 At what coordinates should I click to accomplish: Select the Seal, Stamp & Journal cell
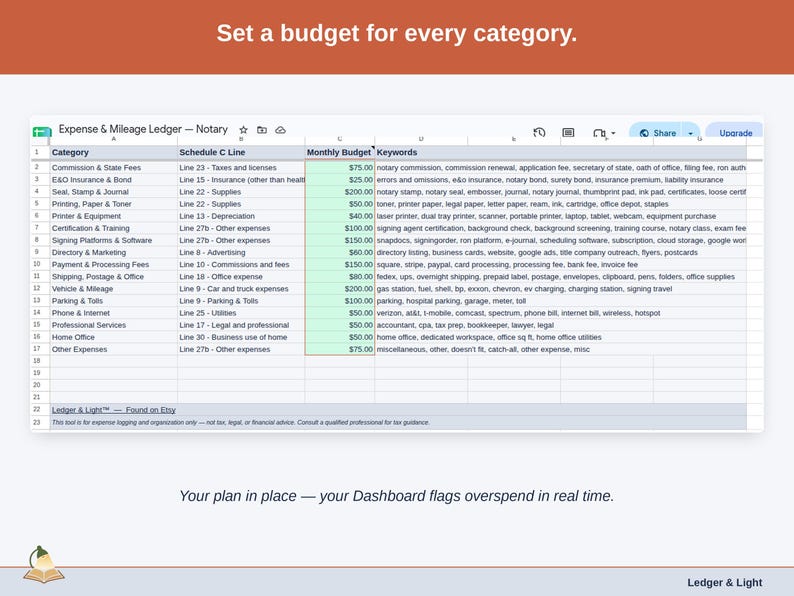[x=114, y=192]
